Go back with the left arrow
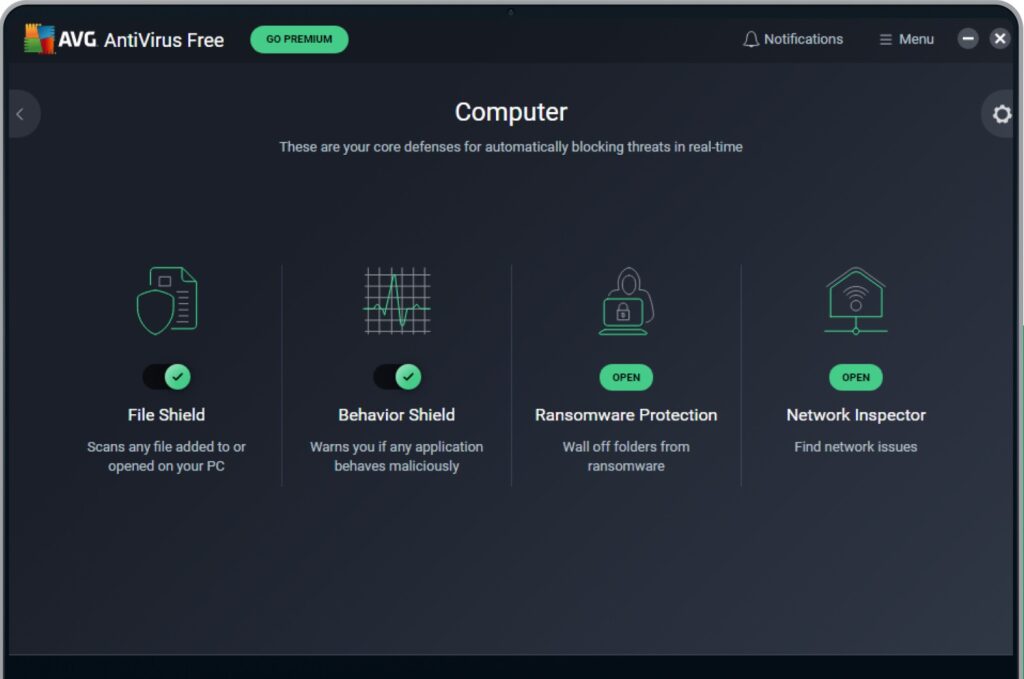 (20, 114)
